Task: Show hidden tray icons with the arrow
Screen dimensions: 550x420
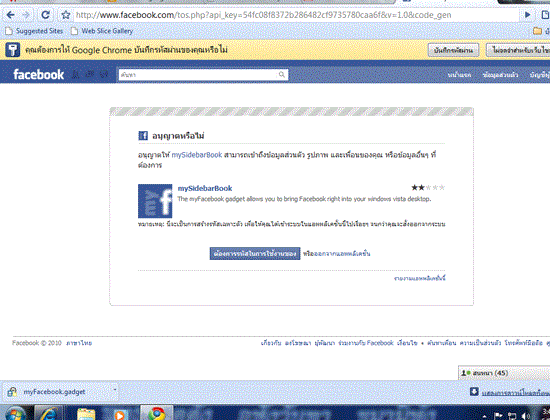Action: [x=484, y=416]
